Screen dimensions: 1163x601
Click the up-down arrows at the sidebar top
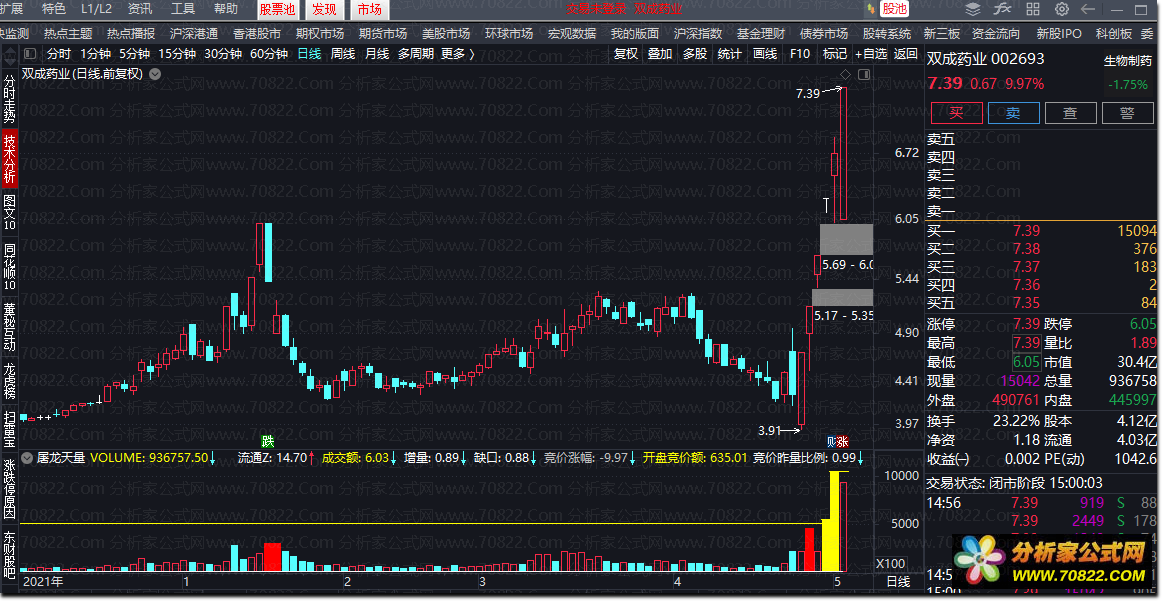pyautogui.click(x=10, y=54)
